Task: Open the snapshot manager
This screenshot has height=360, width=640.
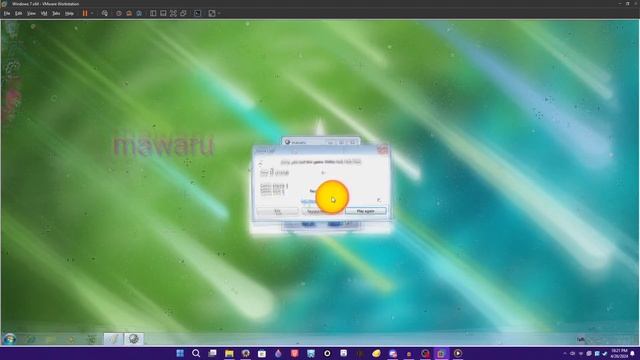Action: 139,13
